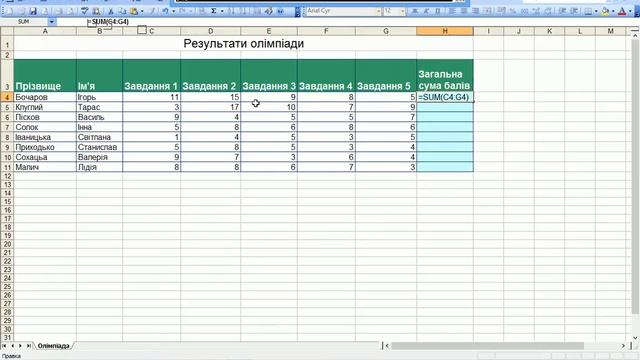Select row 4 header

[7, 97]
